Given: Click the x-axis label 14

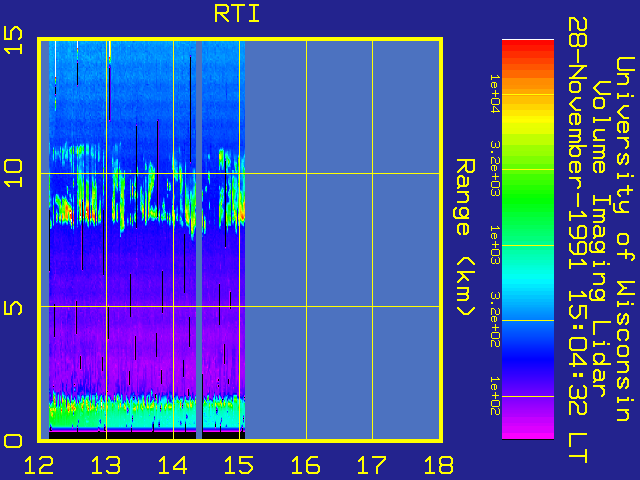Looking at the screenshot, I should tap(173, 465).
